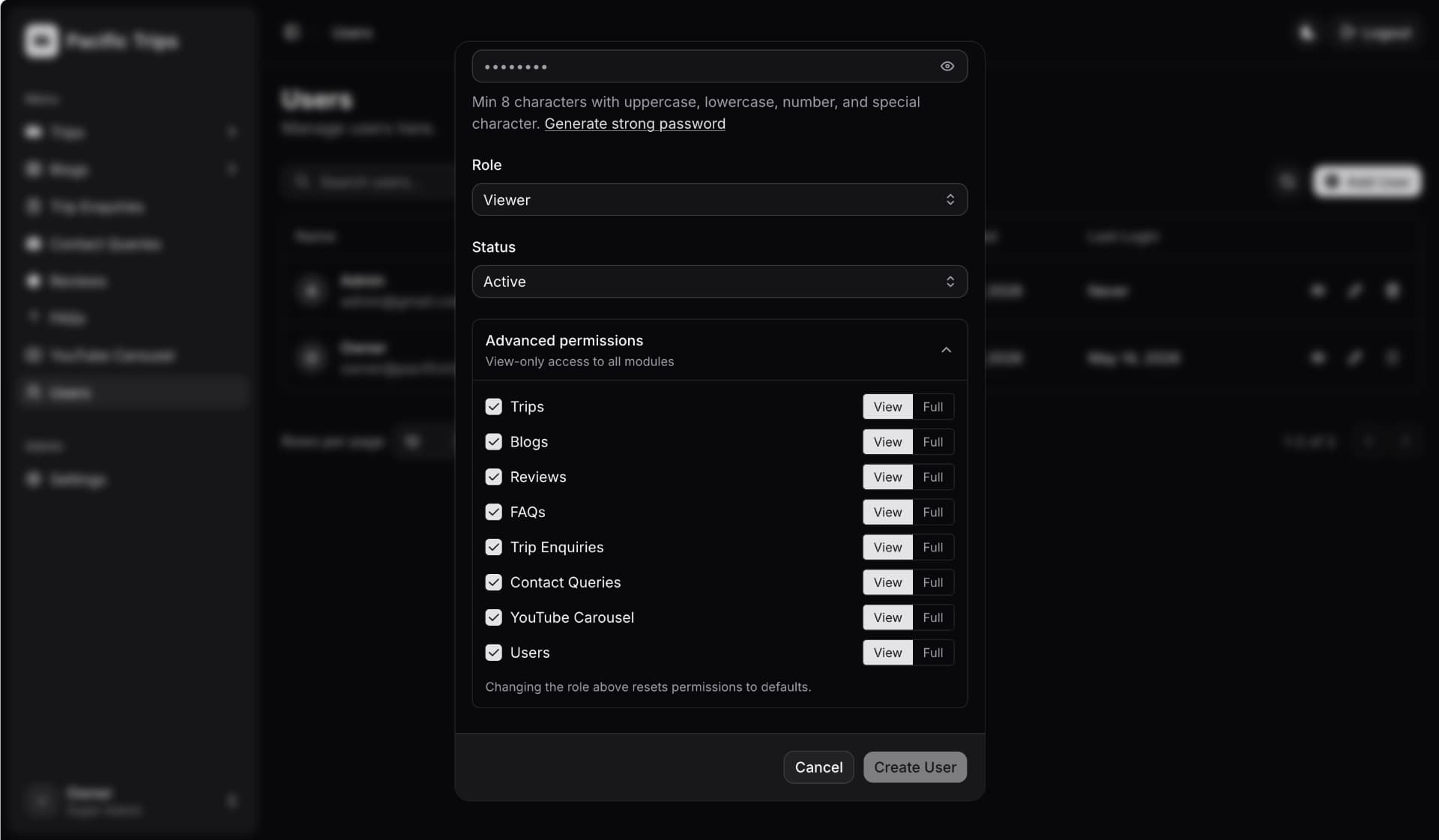Screen dimensions: 1439x840
Task: Click 'Changing the role above resets permissions' note
Action: (648, 686)
